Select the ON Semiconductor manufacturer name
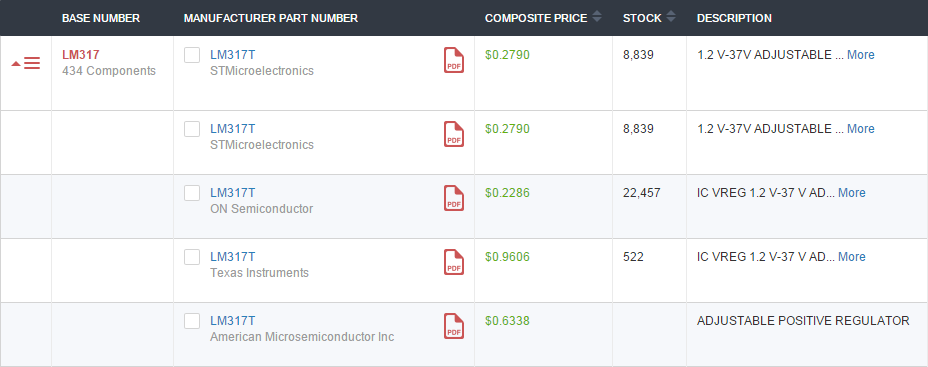928x367 pixels. 262,209
